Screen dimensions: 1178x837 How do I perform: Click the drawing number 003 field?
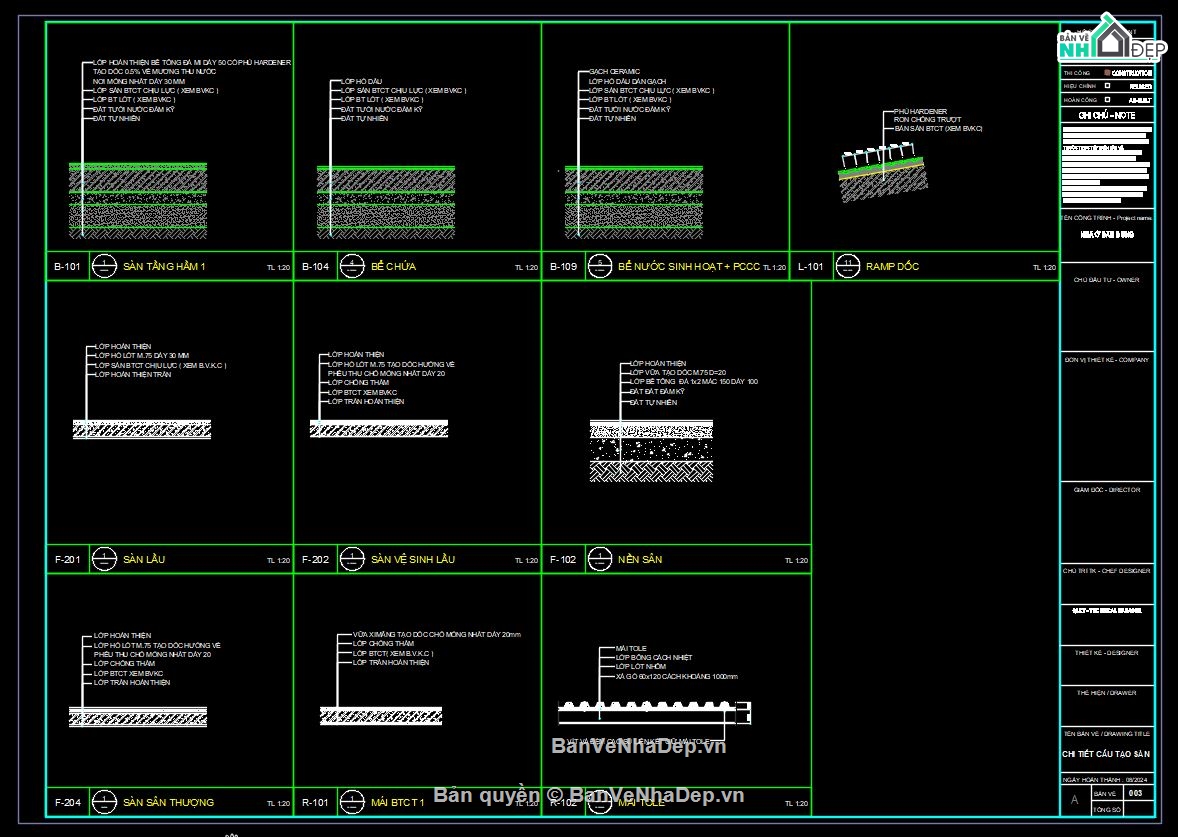click(x=1134, y=792)
